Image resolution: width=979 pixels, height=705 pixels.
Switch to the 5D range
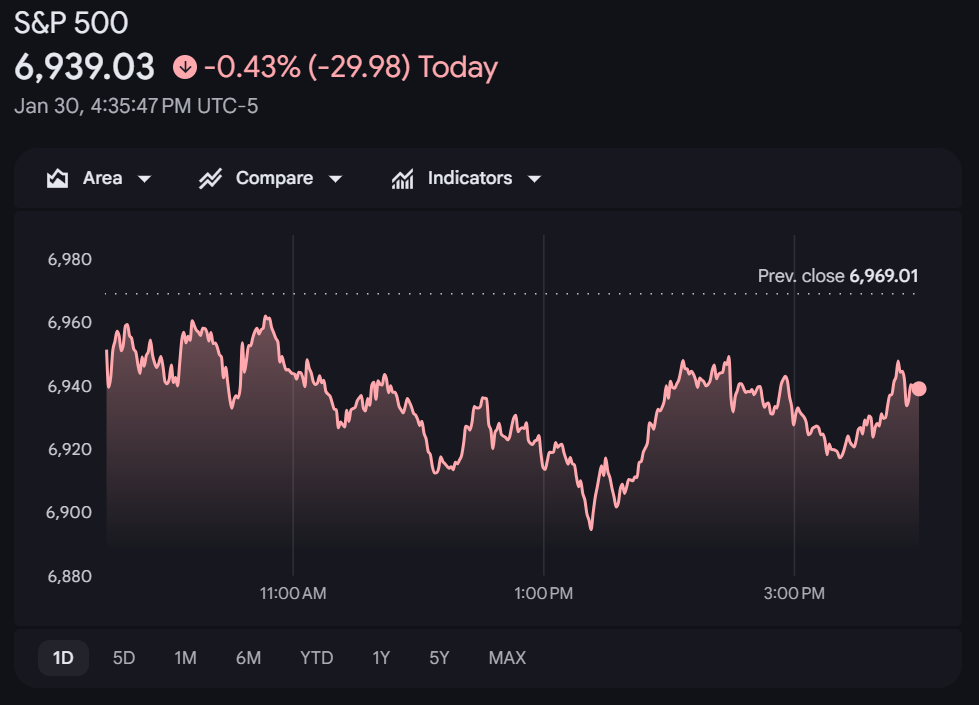pyautogui.click(x=124, y=658)
